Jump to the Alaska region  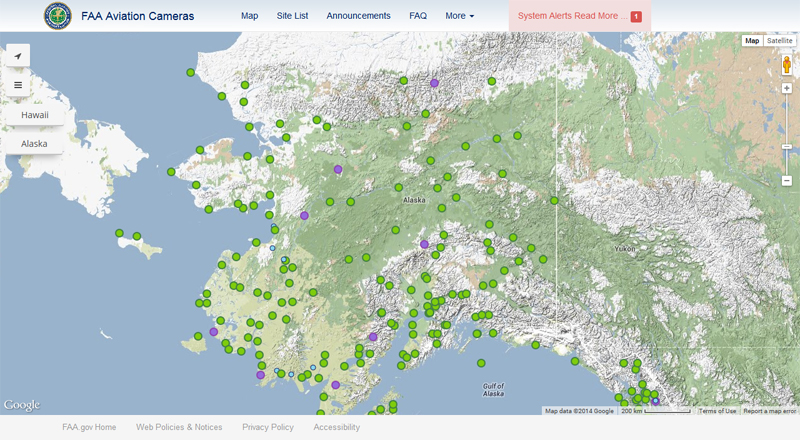[x=35, y=143]
